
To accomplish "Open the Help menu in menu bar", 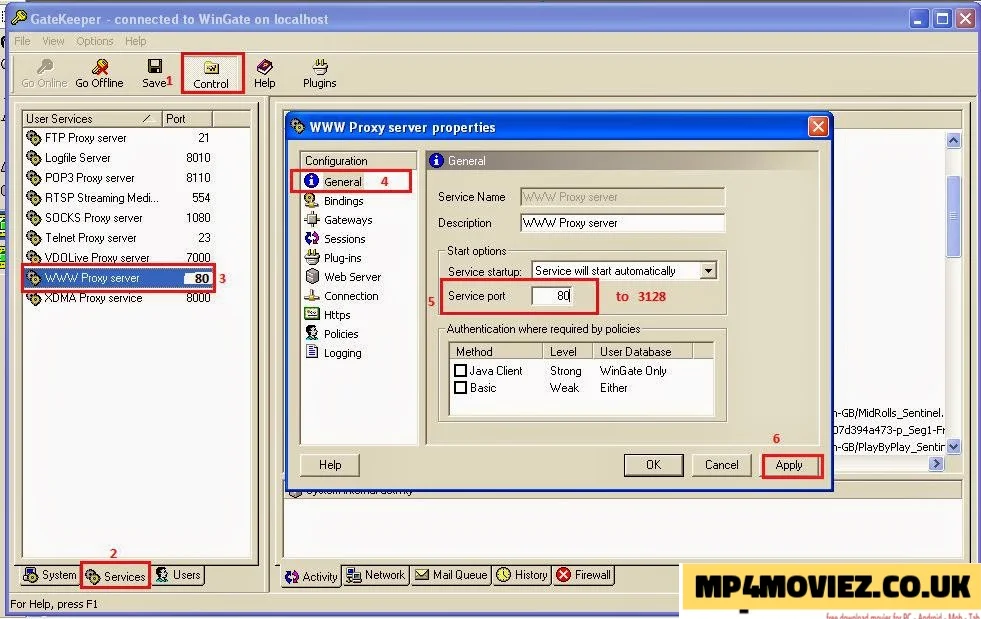I will click(x=135, y=41).
